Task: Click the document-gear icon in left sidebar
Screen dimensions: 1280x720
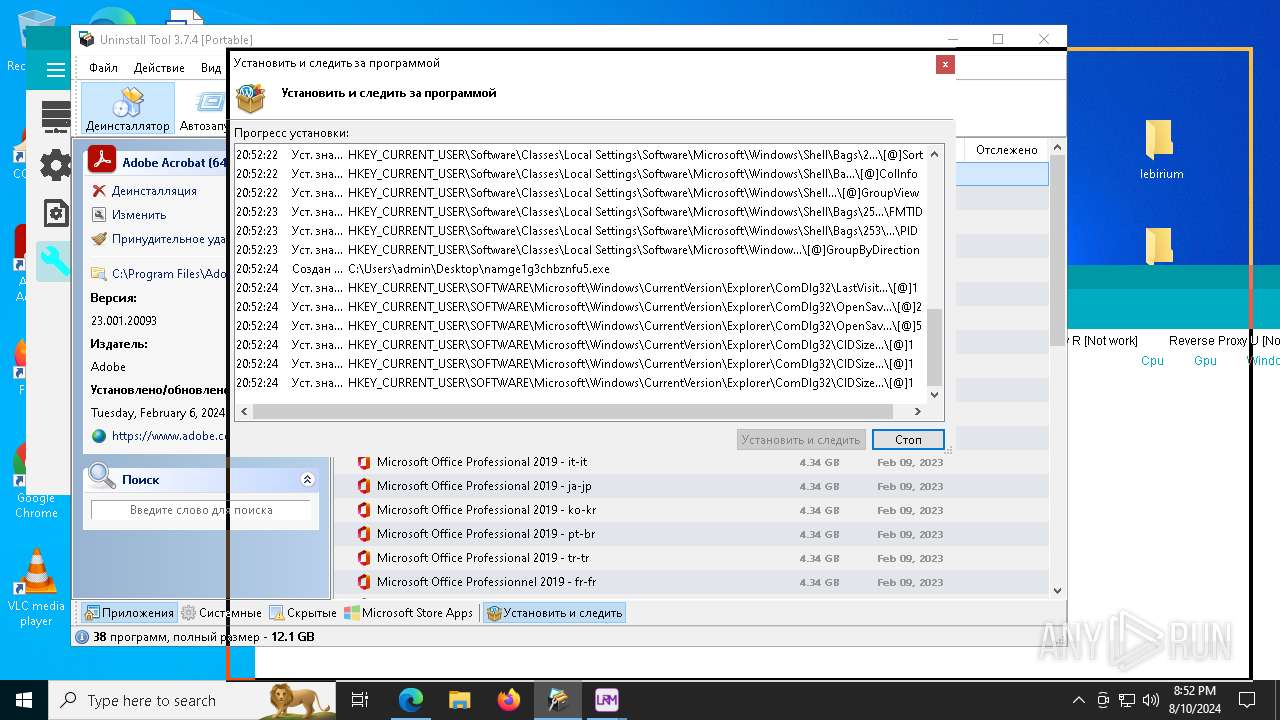Action: point(56,213)
